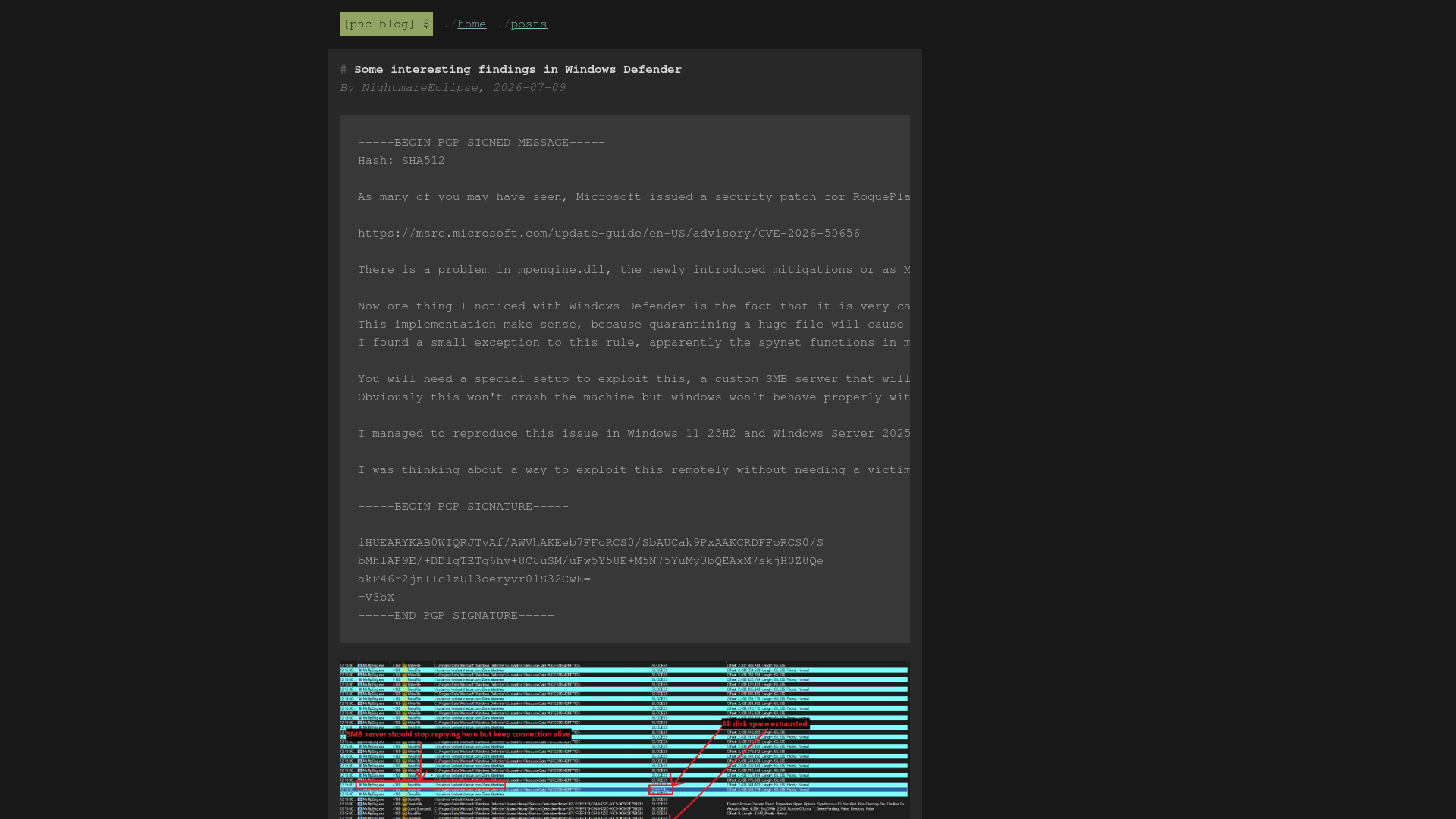The width and height of the screenshot is (1456, 819).
Task: Click the =V3bX checksum line
Action: (x=376, y=598)
